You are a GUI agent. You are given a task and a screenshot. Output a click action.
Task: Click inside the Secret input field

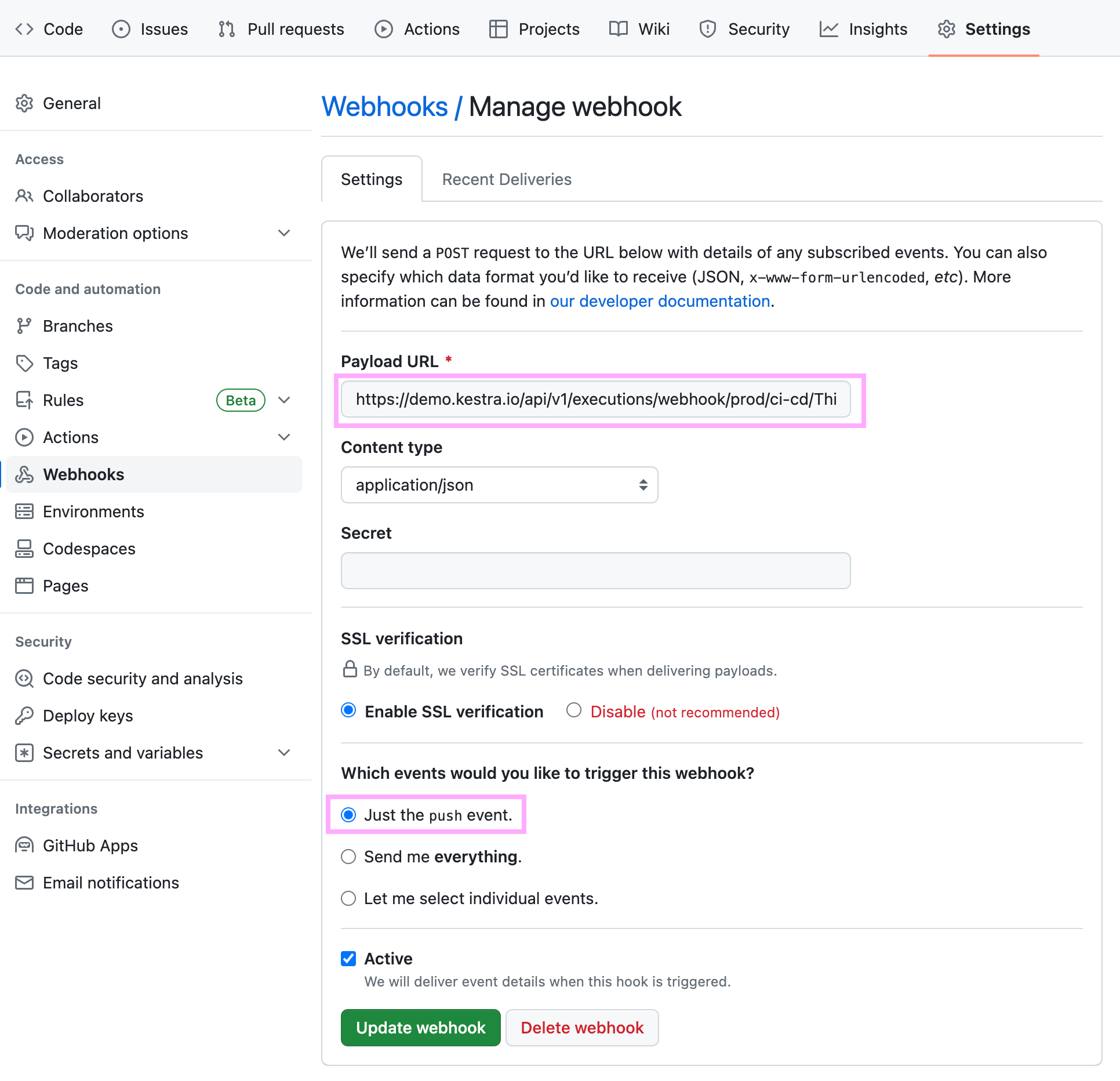pos(595,570)
